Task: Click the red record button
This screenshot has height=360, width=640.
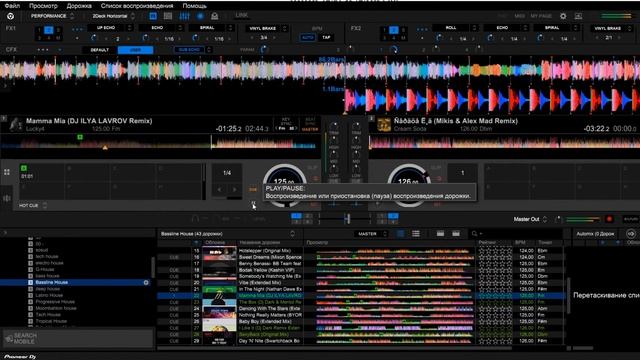Action: pyautogui.click(x=609, y=219)
